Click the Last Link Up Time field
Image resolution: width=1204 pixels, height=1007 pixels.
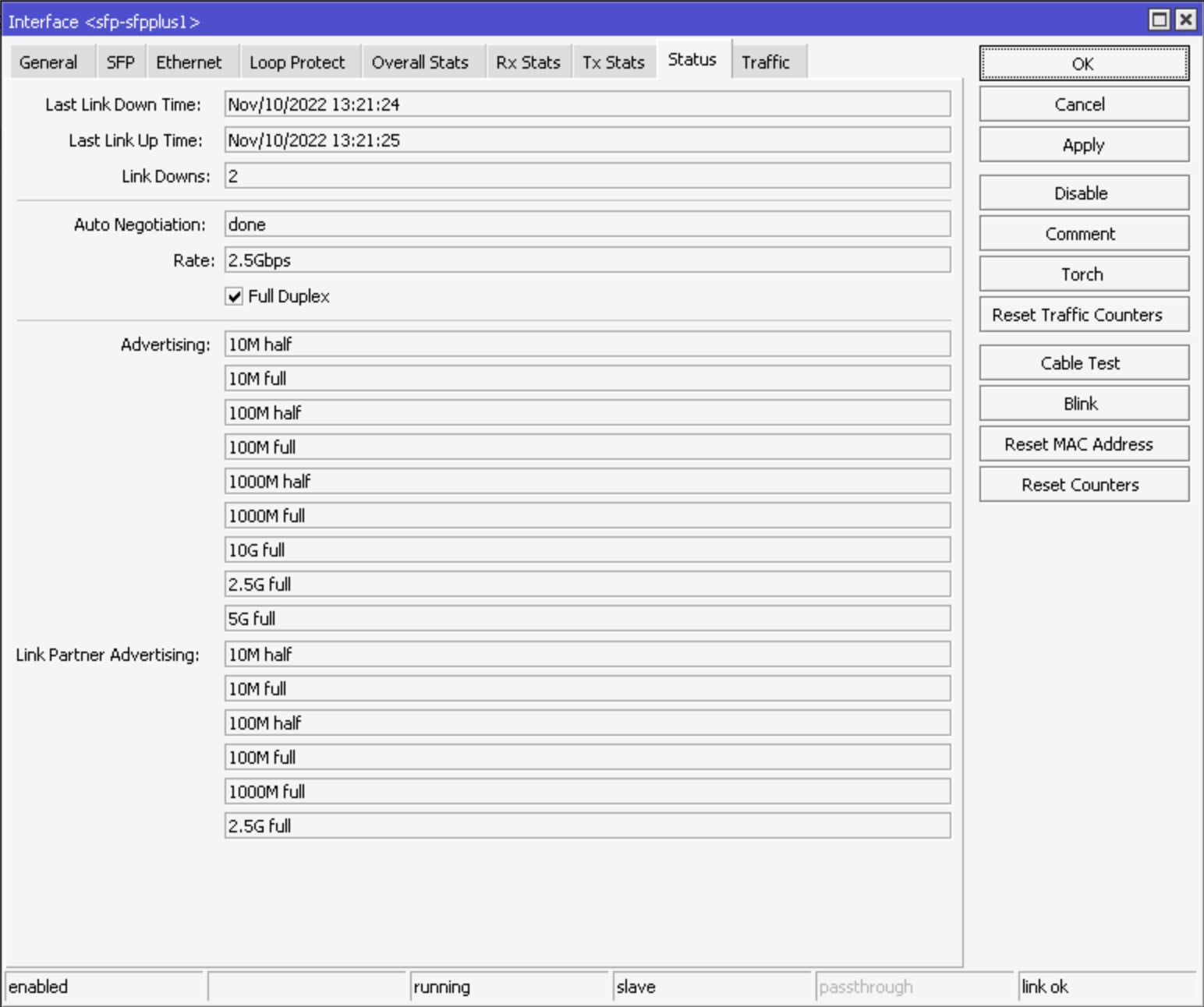[587, 140]
